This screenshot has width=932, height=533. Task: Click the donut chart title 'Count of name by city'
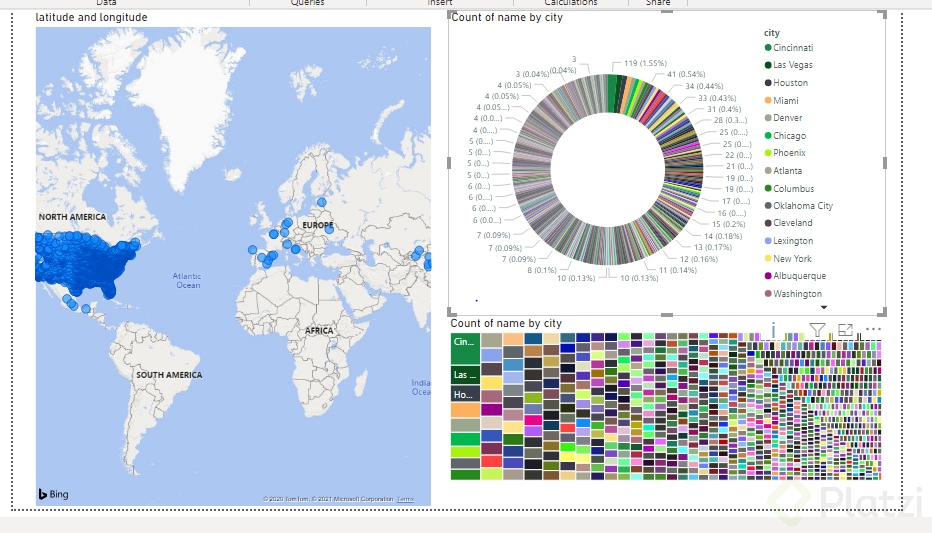[x=507, y=17]
